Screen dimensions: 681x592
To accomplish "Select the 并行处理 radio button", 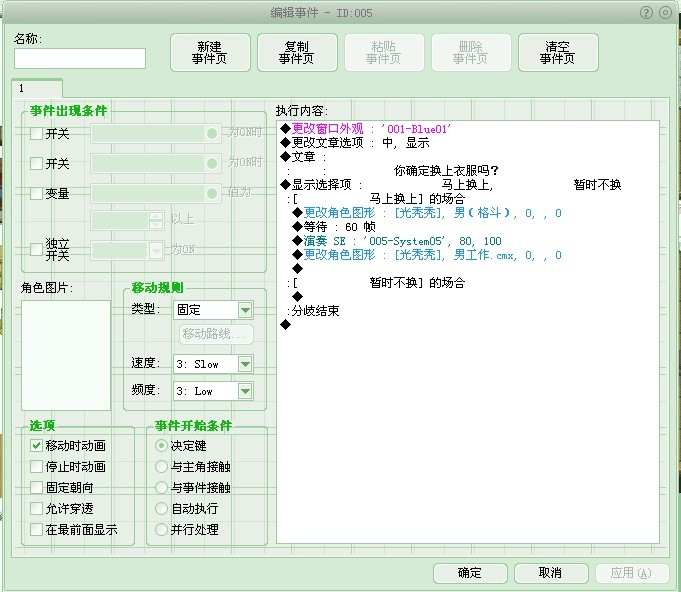I will (x=161, y=529).
